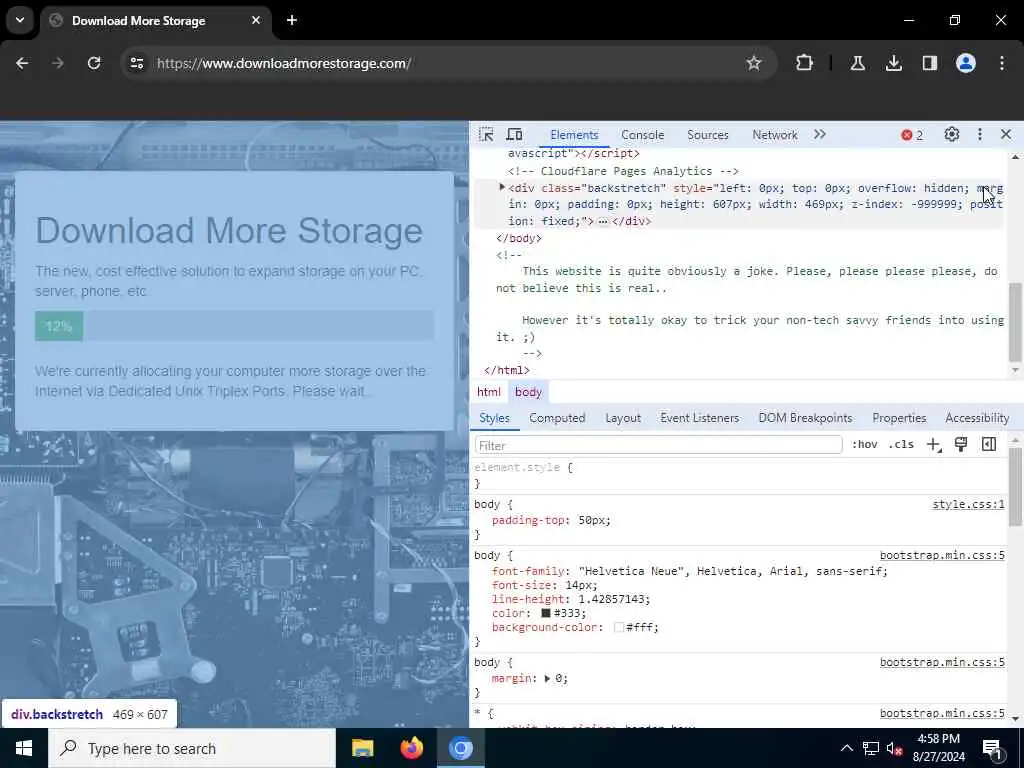Viewport: 1024px width, 768px height.
Task: Click the browser Back arrow
Action: 22,63
